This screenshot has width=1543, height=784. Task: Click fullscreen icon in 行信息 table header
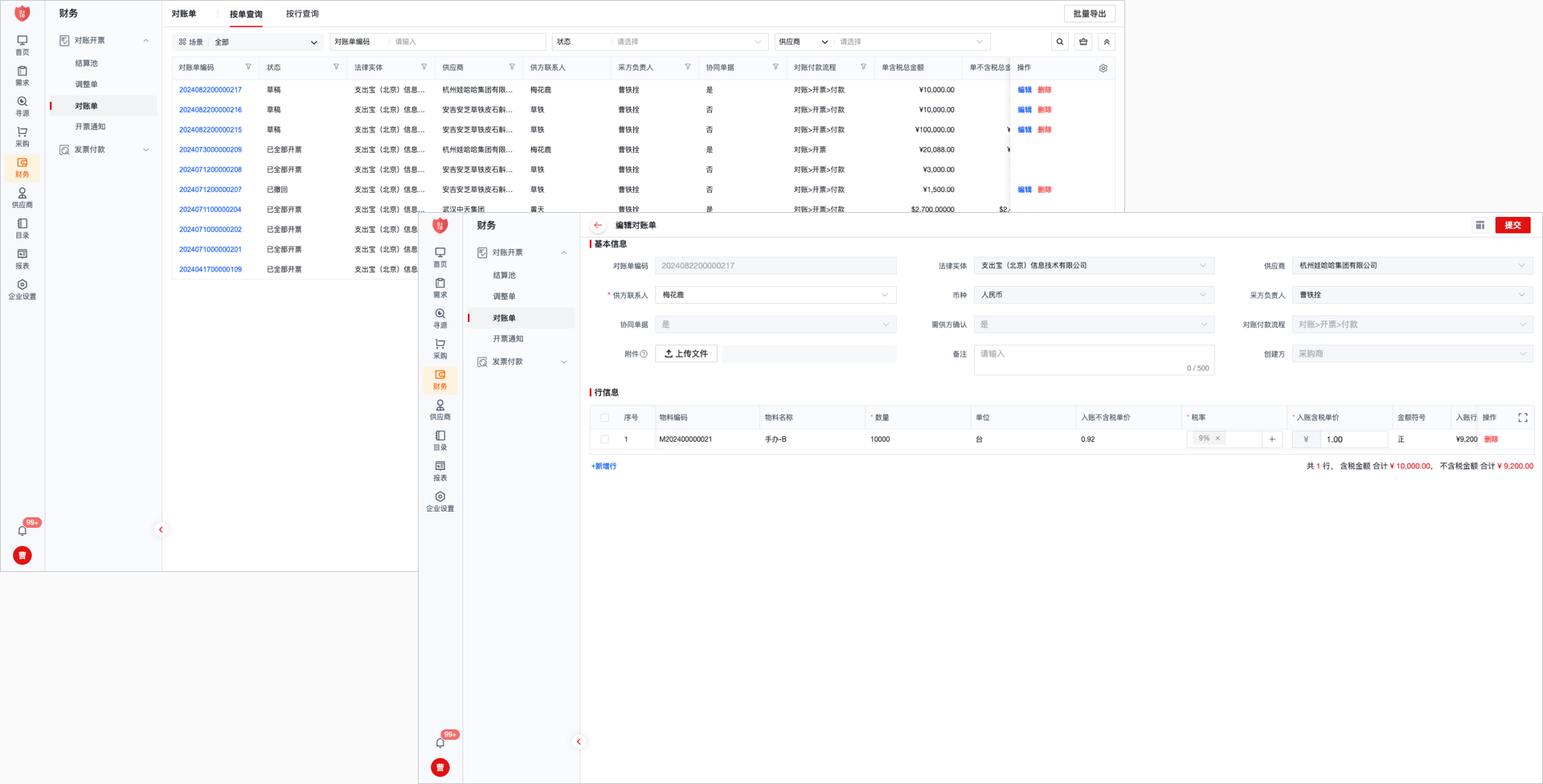[x=1523, y=418]
